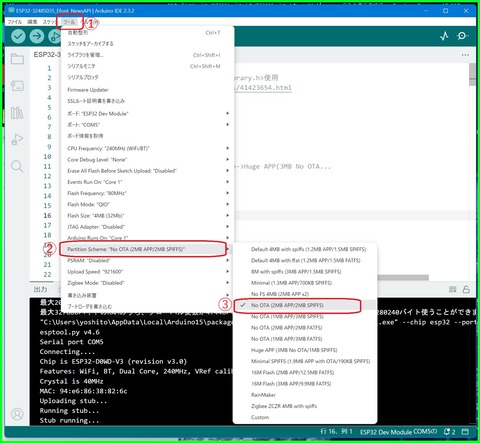Image resolution: width=480 pixels, height=443 pixels.
Task: Click the editor three-dots more icon
Action: pyautogui.click(x=465, y=55)
